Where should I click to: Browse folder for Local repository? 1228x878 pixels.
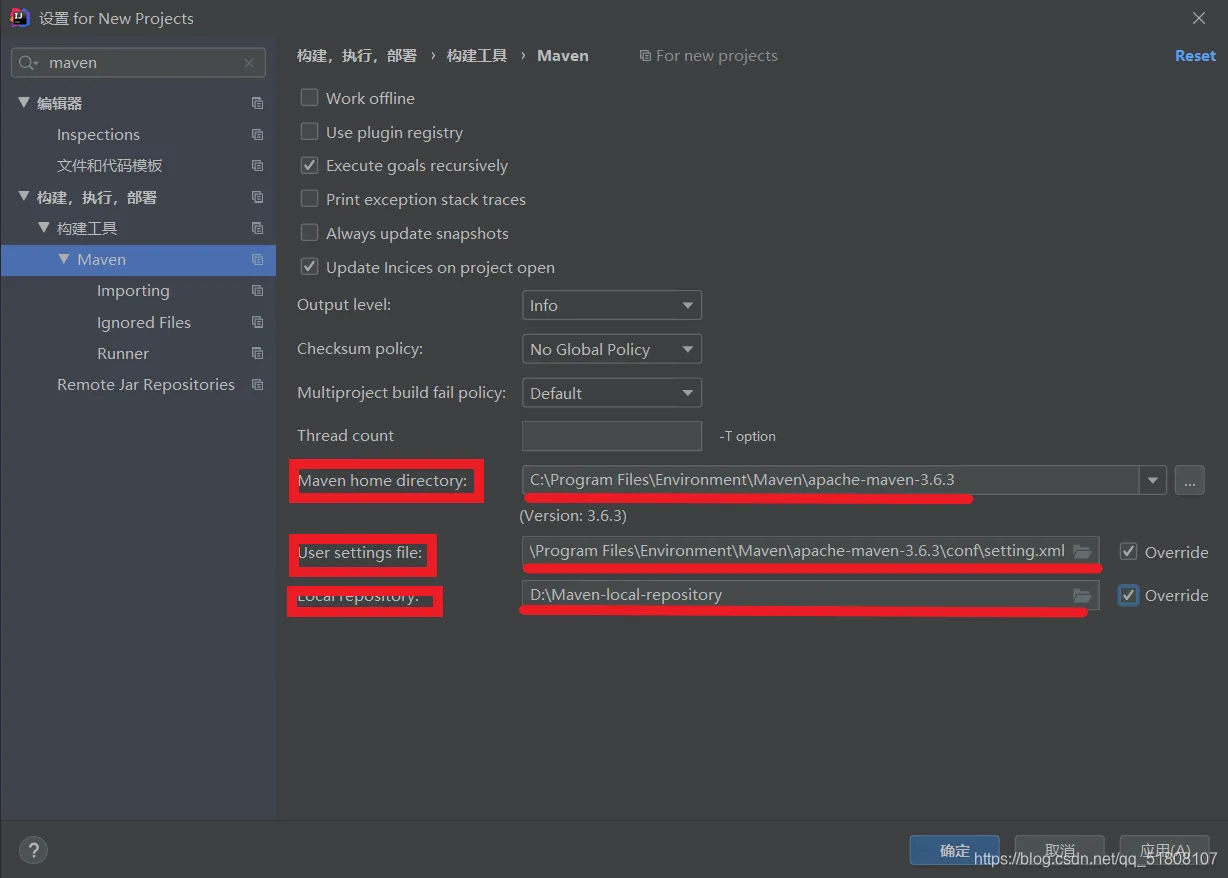1082,595
